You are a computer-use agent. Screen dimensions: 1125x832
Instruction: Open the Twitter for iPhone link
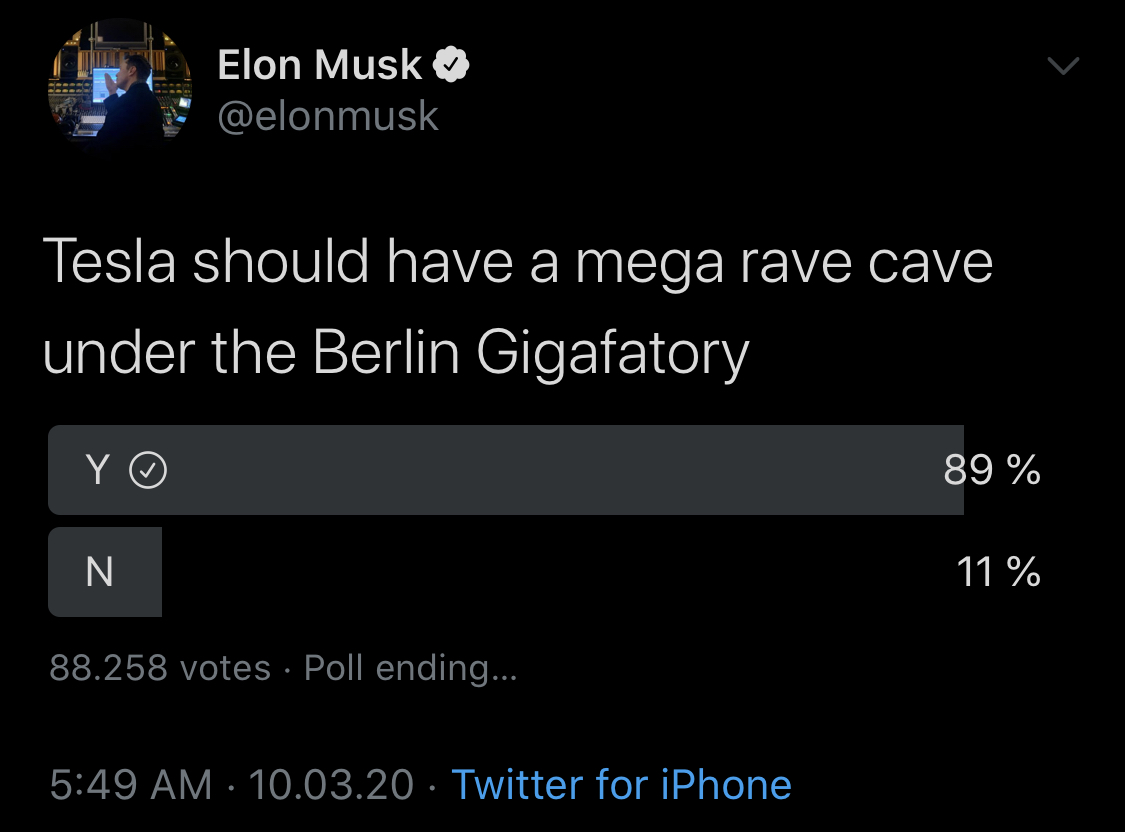621,785
